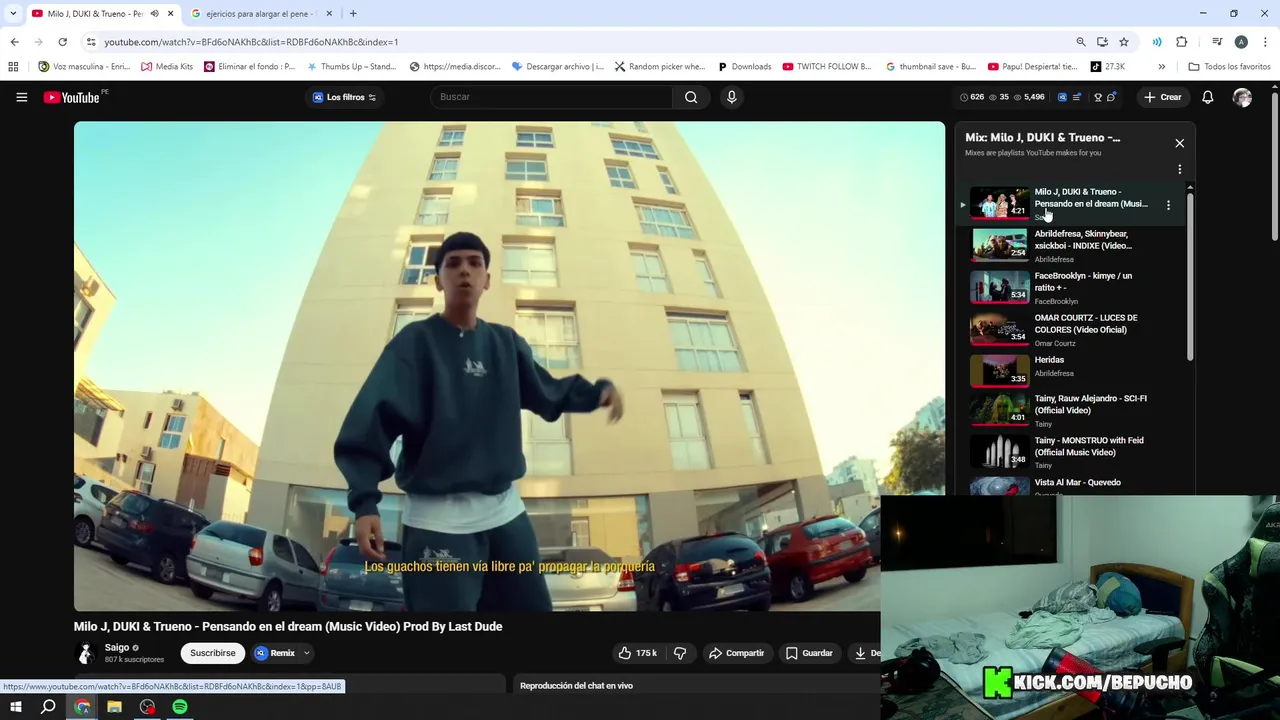Viewport: 1280px width, 720px height.
Task: Open Random picker wheel bookmark
Action: click(x=660, y=67)
